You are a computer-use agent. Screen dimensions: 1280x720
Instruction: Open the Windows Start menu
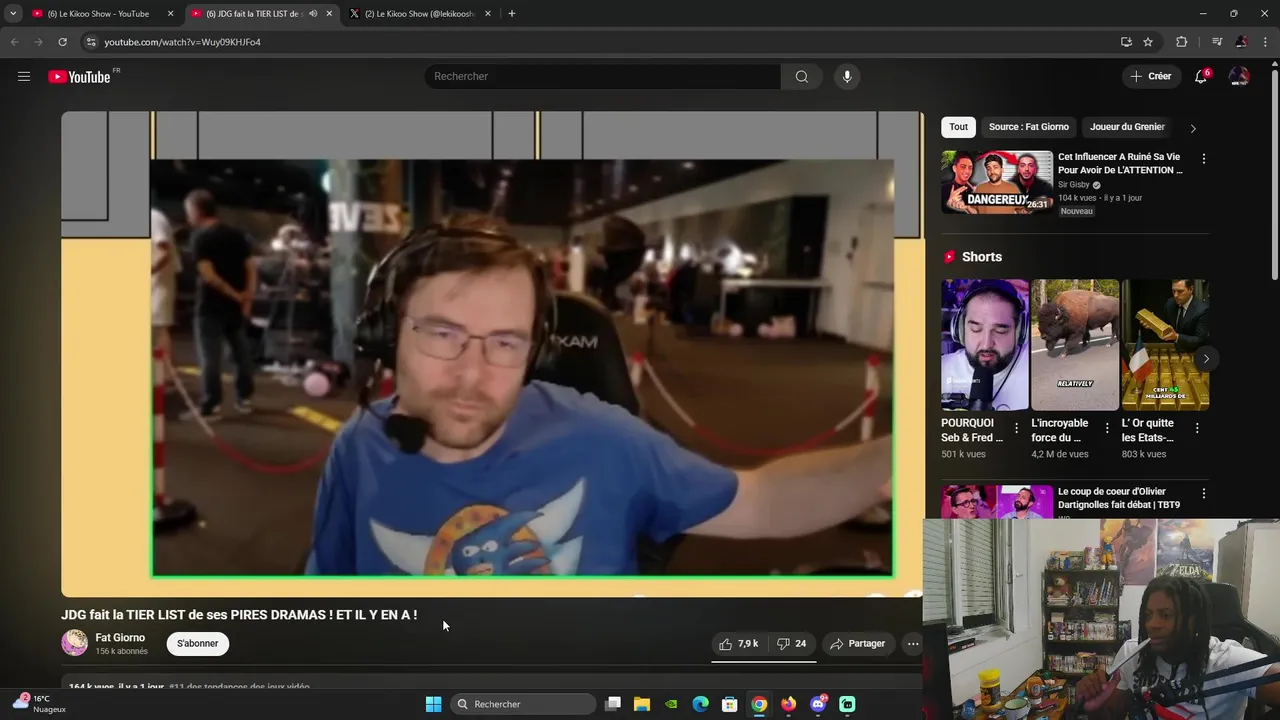click(433, 704)
